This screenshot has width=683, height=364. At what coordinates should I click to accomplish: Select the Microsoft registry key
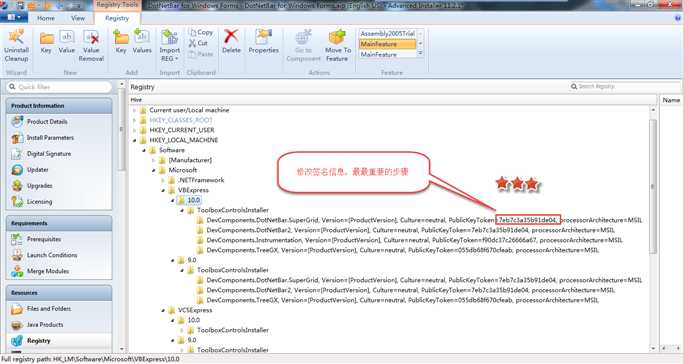[x=183, y=170]
